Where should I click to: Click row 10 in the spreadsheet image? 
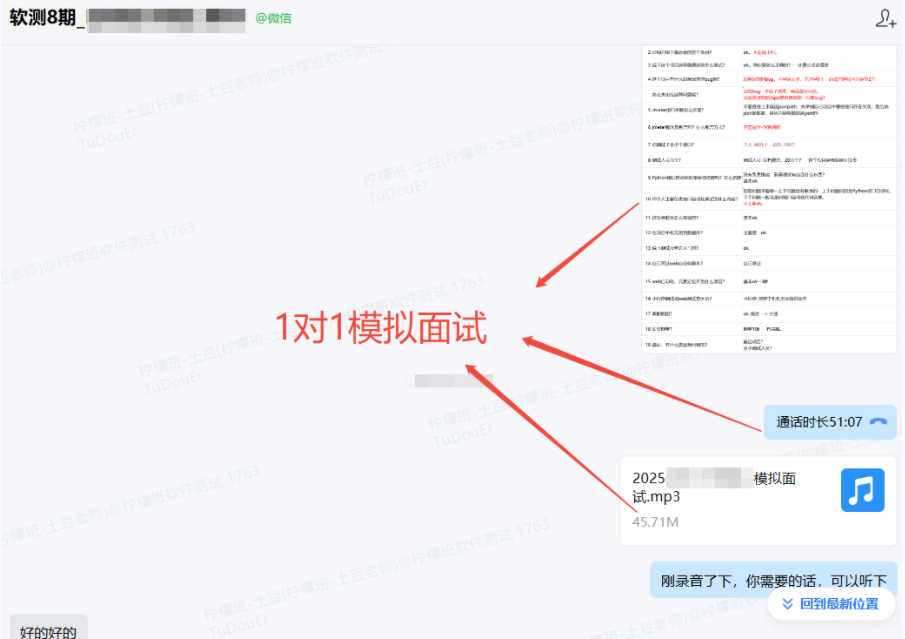click(x=768, y=200)
